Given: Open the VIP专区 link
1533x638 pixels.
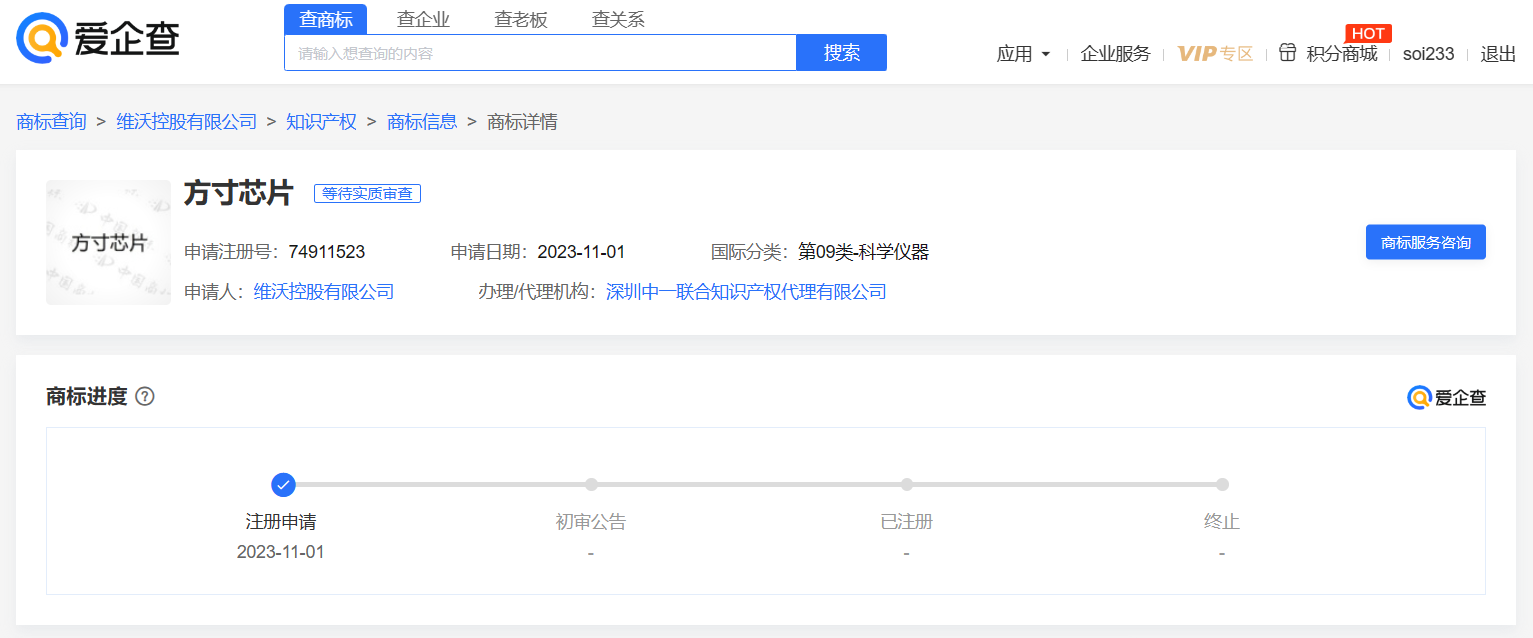Looking at the screenshot, I should [1215, 54].
